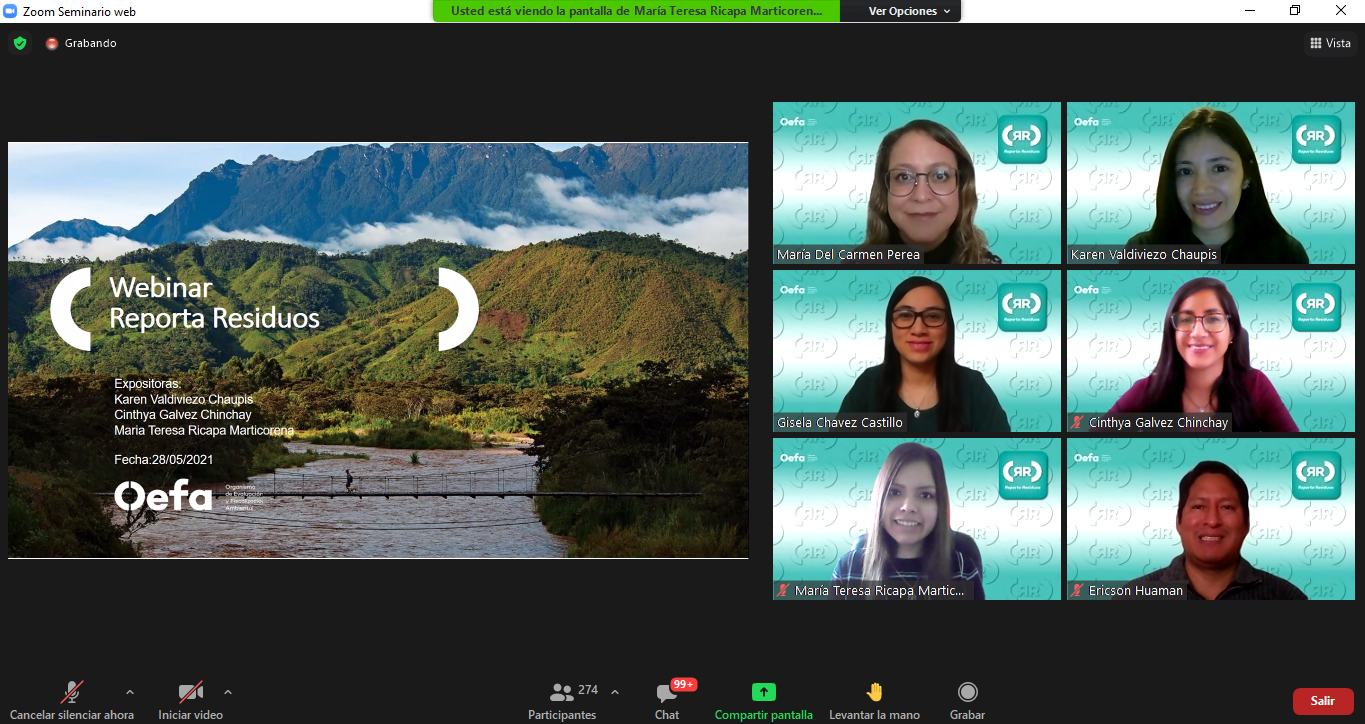
Task: Click 'Maria Teresa Ricapa Marticorena' on the slide
Action: point(204,430)
